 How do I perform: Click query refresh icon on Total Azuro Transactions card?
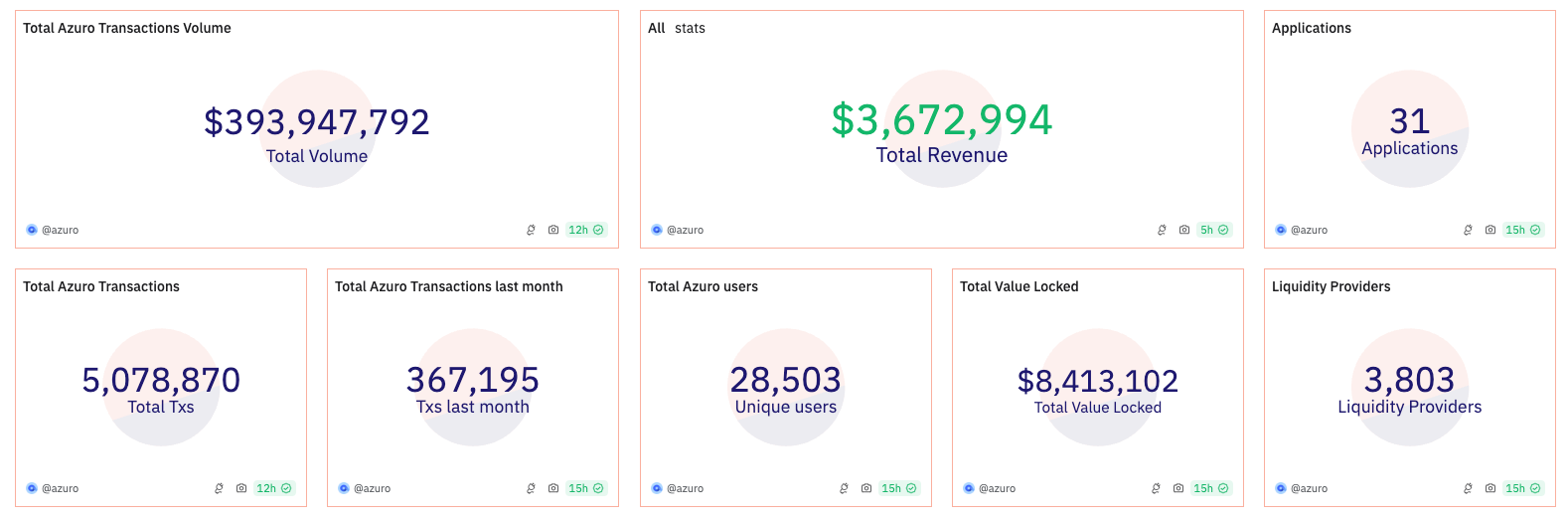(219, 488)
